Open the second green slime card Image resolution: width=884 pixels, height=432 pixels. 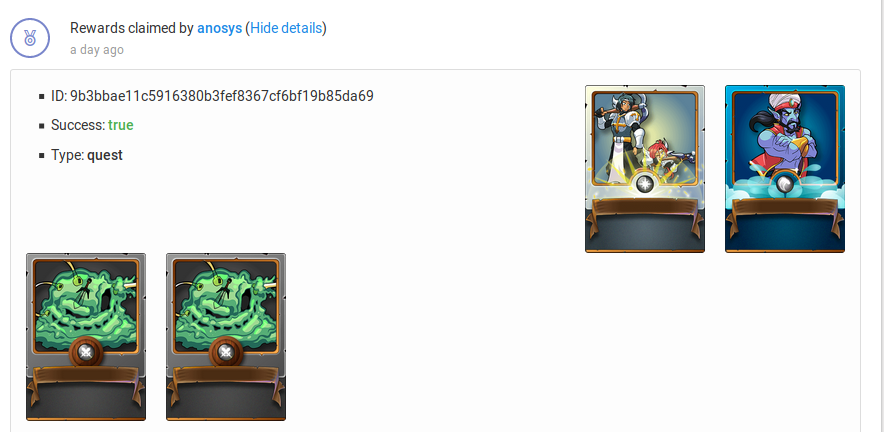coord(226,337)
